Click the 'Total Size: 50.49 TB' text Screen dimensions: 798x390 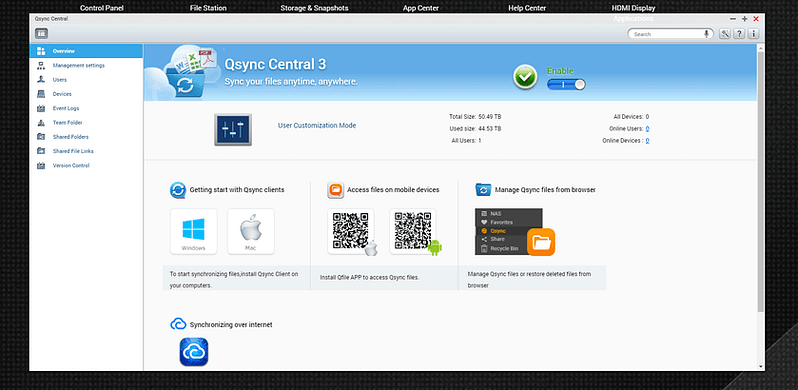pos(475,117)
